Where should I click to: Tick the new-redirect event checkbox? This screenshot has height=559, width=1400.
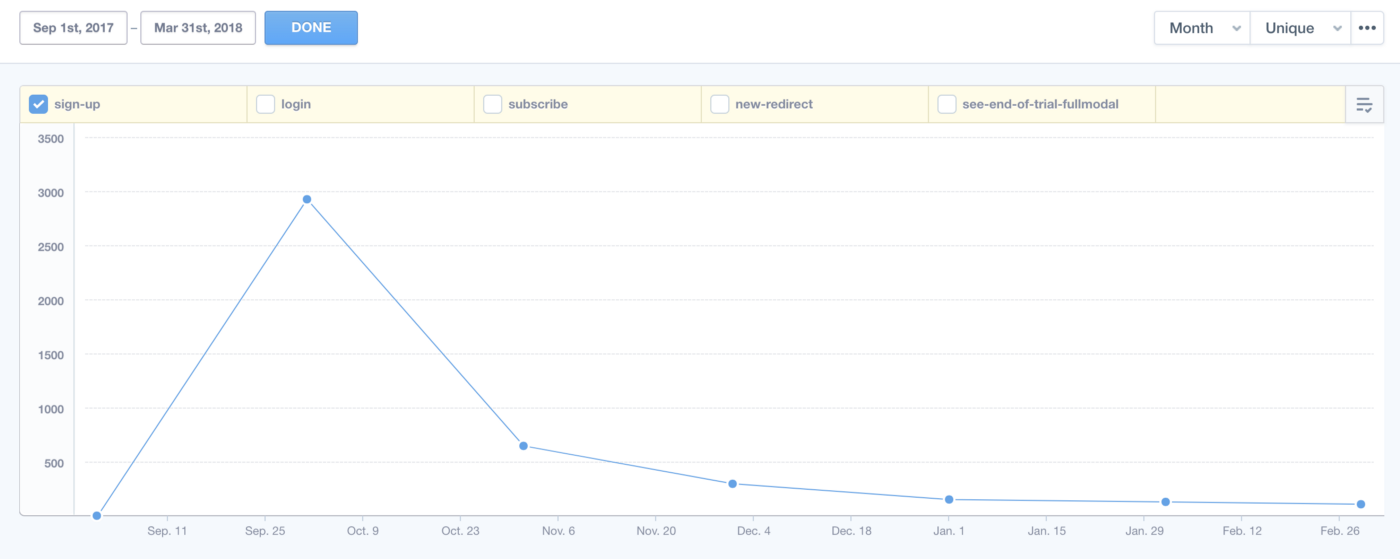click(719, 104)
